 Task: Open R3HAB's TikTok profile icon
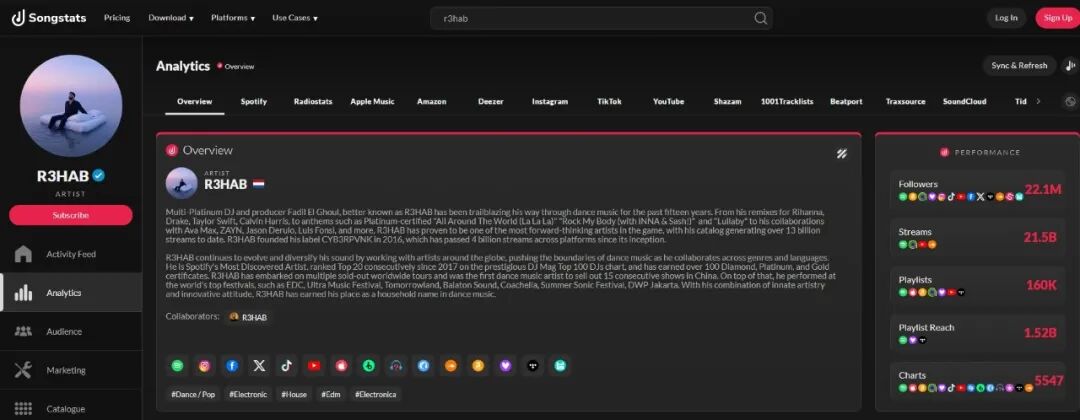click(287, 366)
